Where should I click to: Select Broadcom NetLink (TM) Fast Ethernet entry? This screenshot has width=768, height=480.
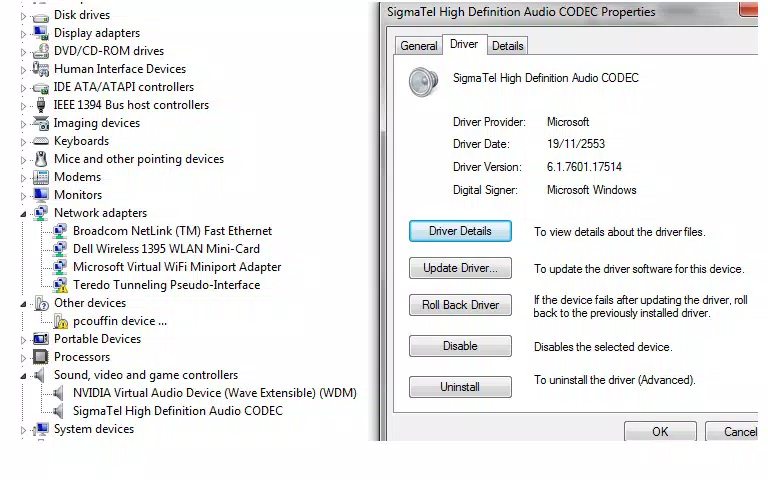[172, 231]
